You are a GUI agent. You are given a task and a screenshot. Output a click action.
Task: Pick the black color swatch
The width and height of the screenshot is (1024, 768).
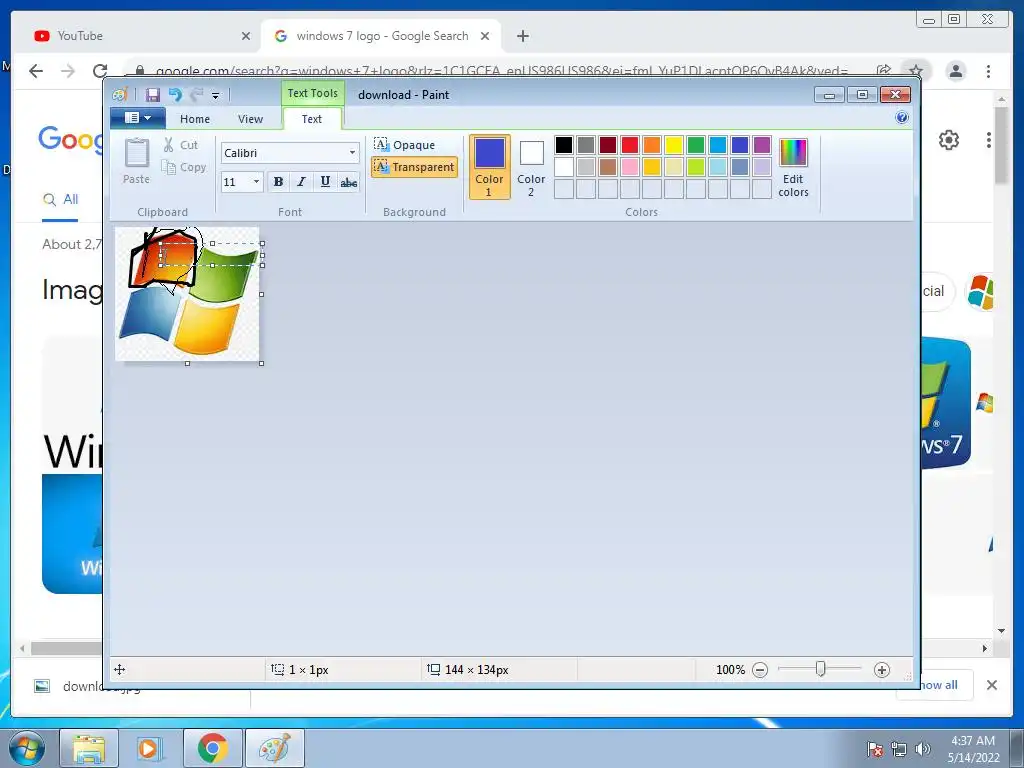point(564,144)
